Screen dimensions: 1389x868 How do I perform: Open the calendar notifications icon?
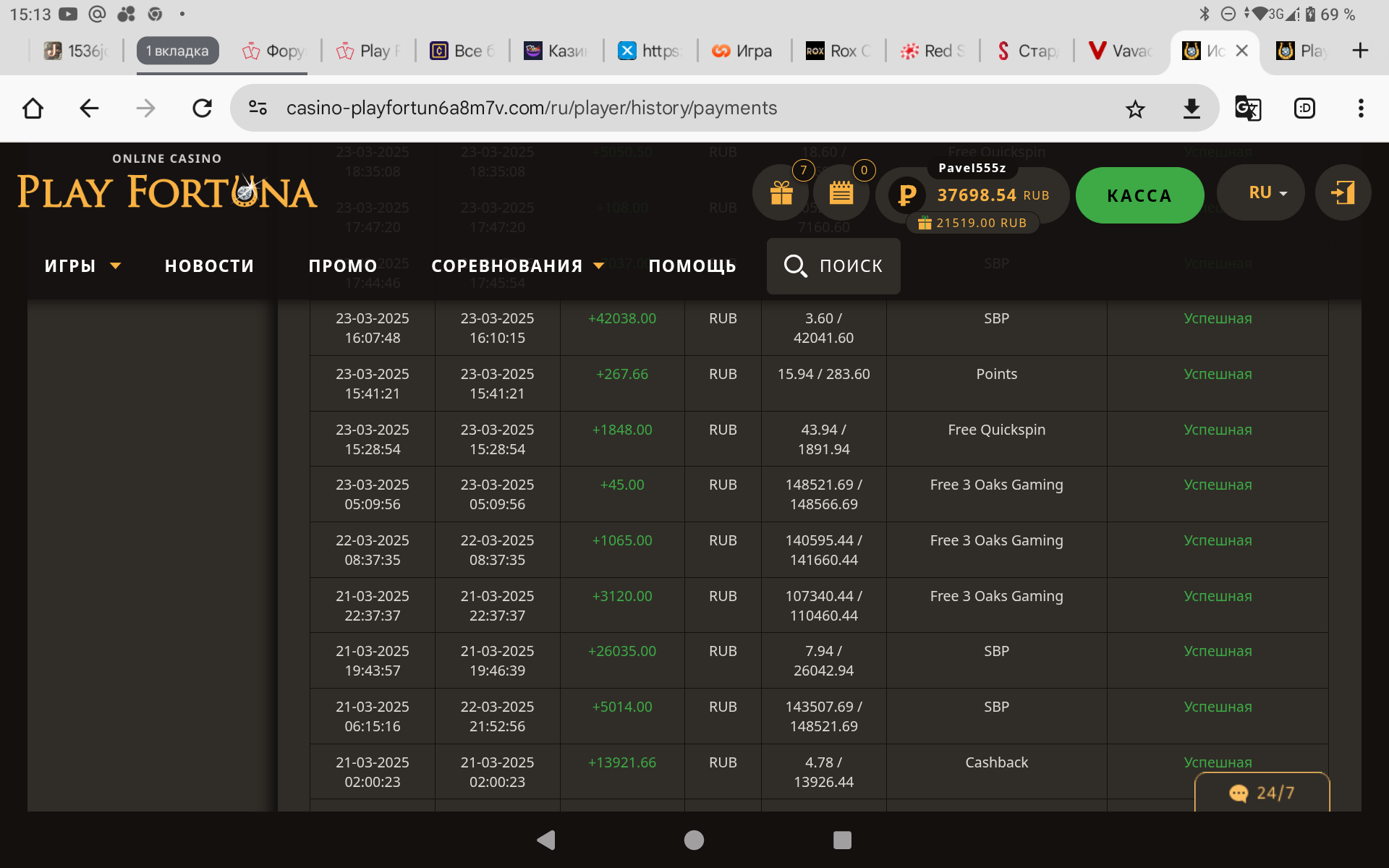click(x=841, y=193)
